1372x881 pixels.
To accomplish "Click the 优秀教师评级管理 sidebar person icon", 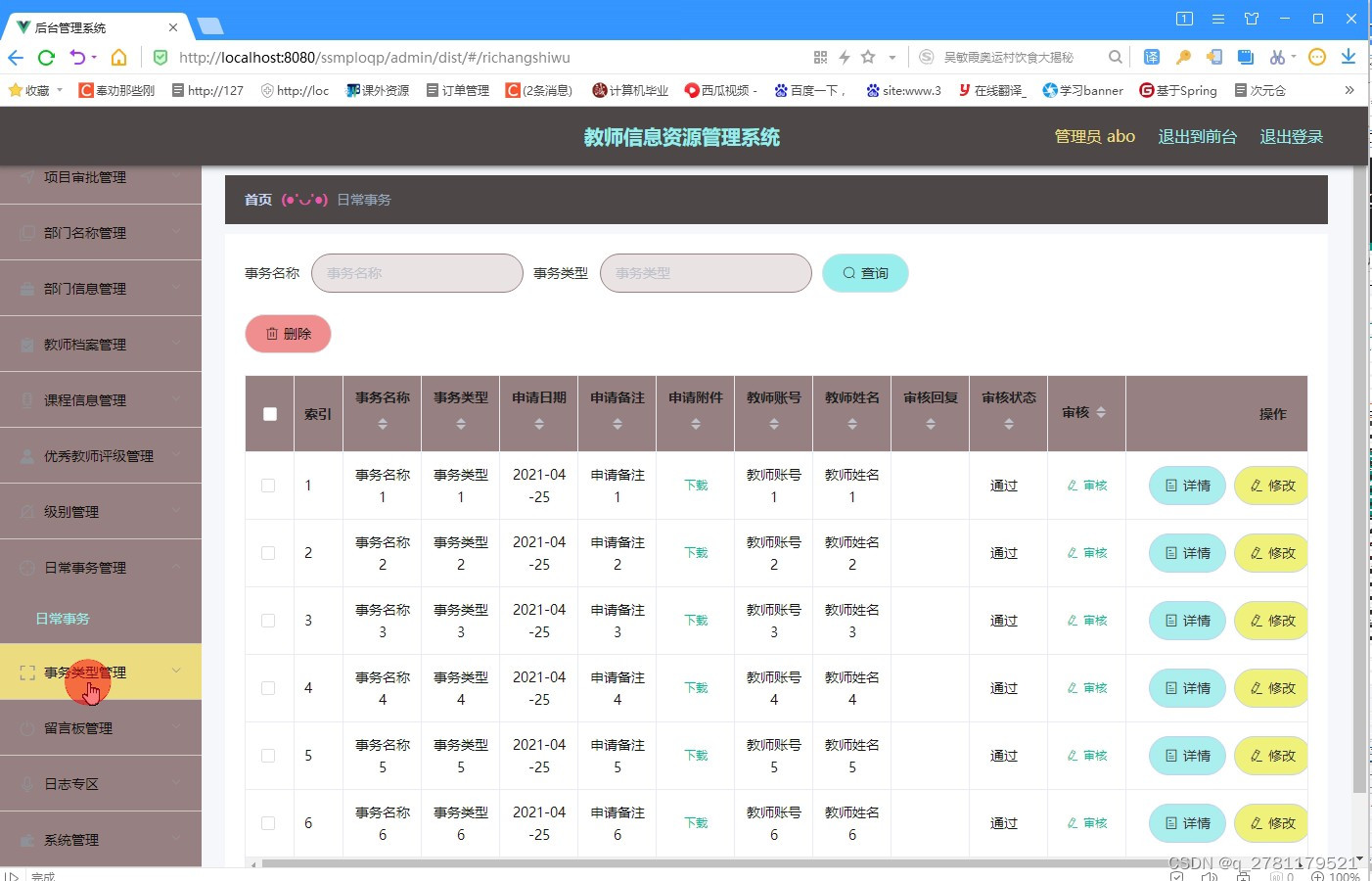I will pyautogui.click(x=27, y=456).
